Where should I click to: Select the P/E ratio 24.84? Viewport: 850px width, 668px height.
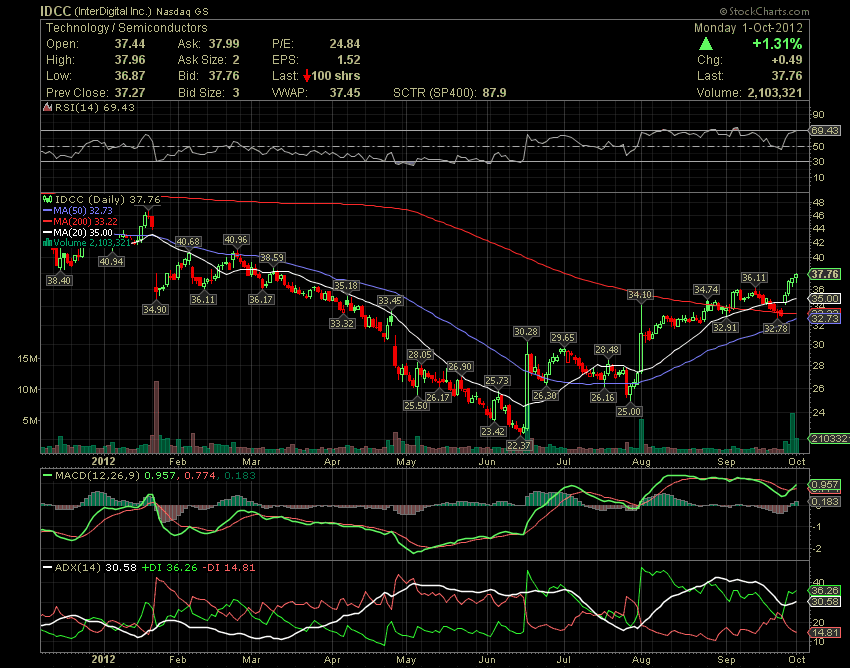(x=345, y=44)
